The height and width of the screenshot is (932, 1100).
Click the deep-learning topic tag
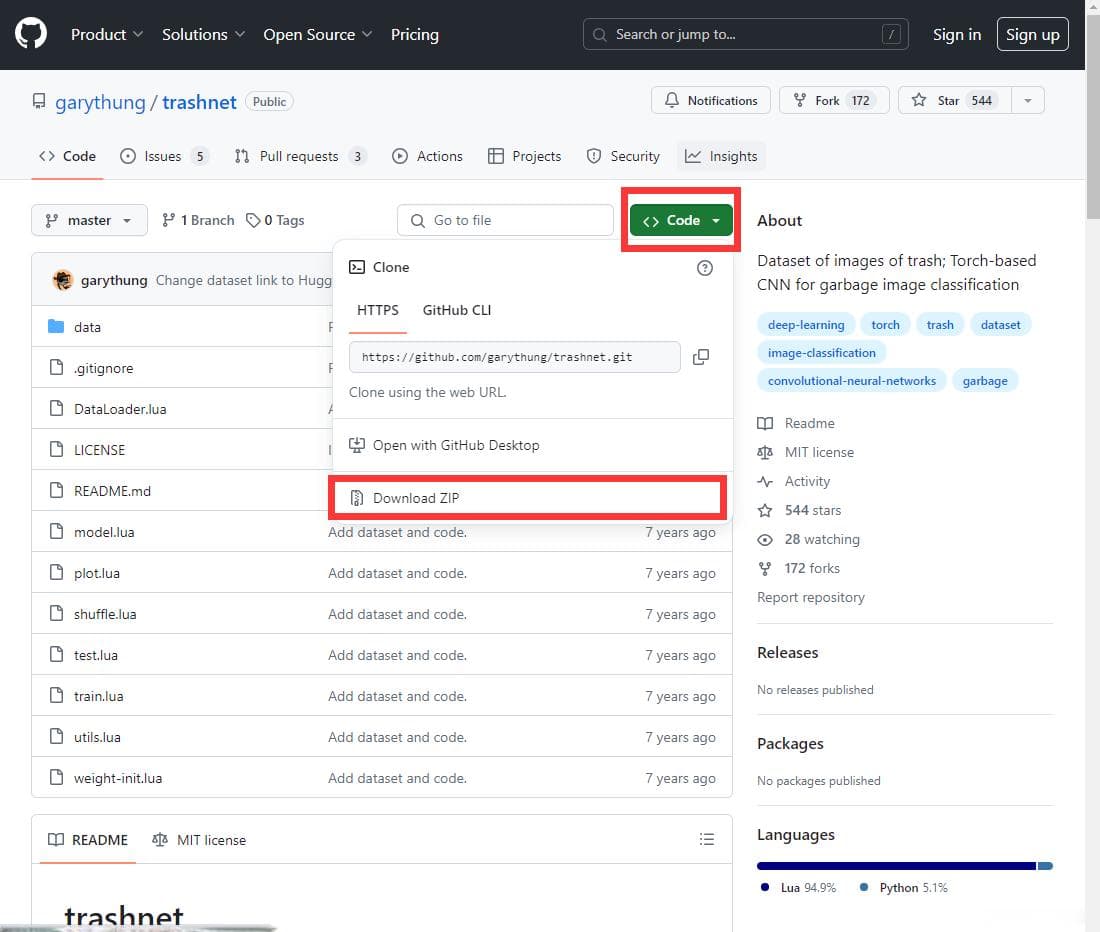pos(806,325)
